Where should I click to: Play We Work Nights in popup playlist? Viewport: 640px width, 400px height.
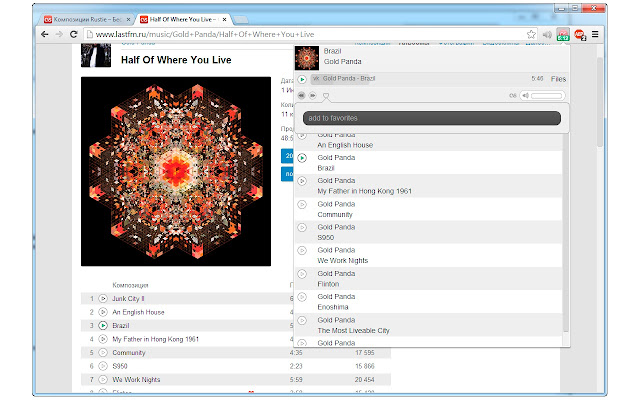pos(302,250)
